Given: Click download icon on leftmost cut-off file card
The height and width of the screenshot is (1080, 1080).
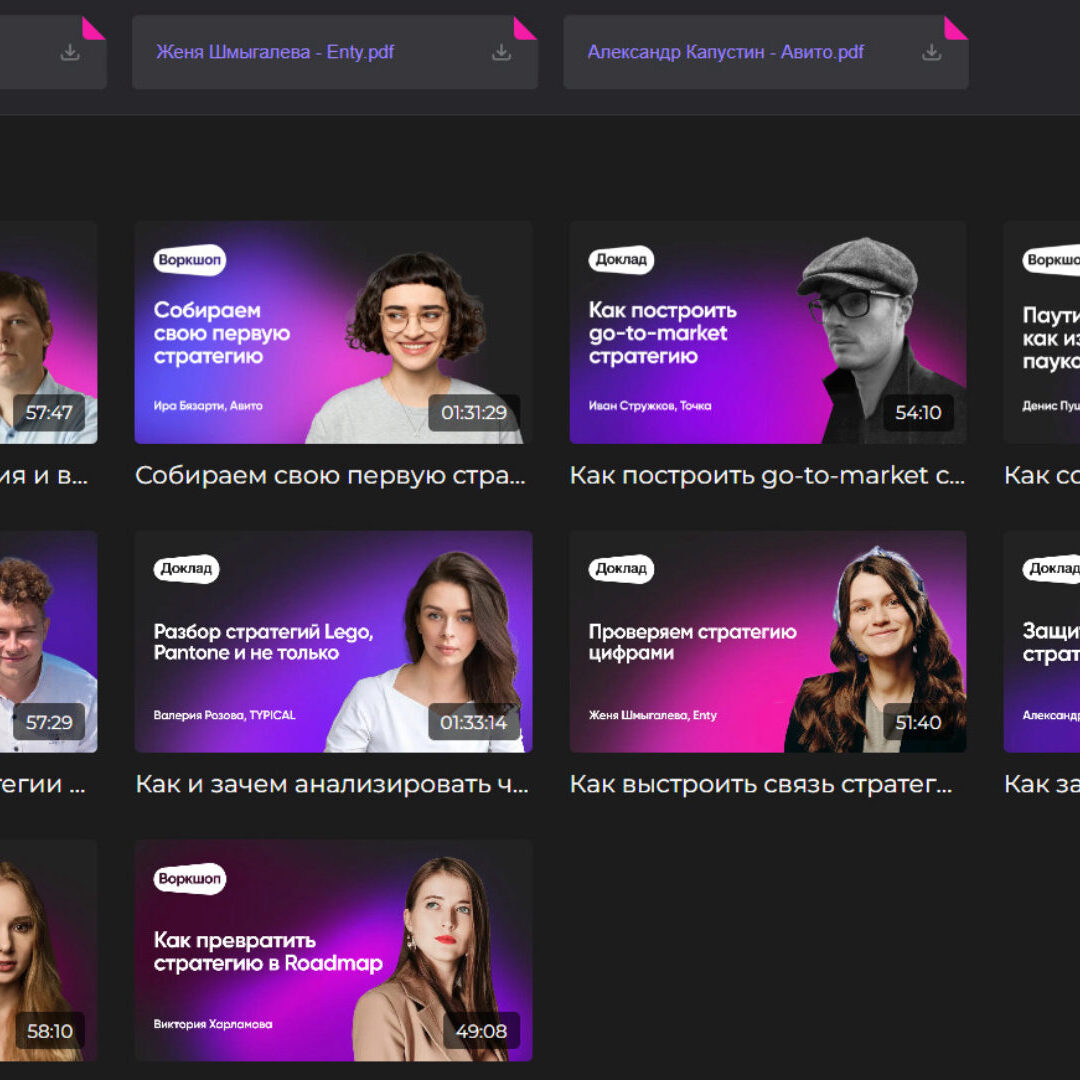Looking at the screenshot, I should click(x=70, y=53).
